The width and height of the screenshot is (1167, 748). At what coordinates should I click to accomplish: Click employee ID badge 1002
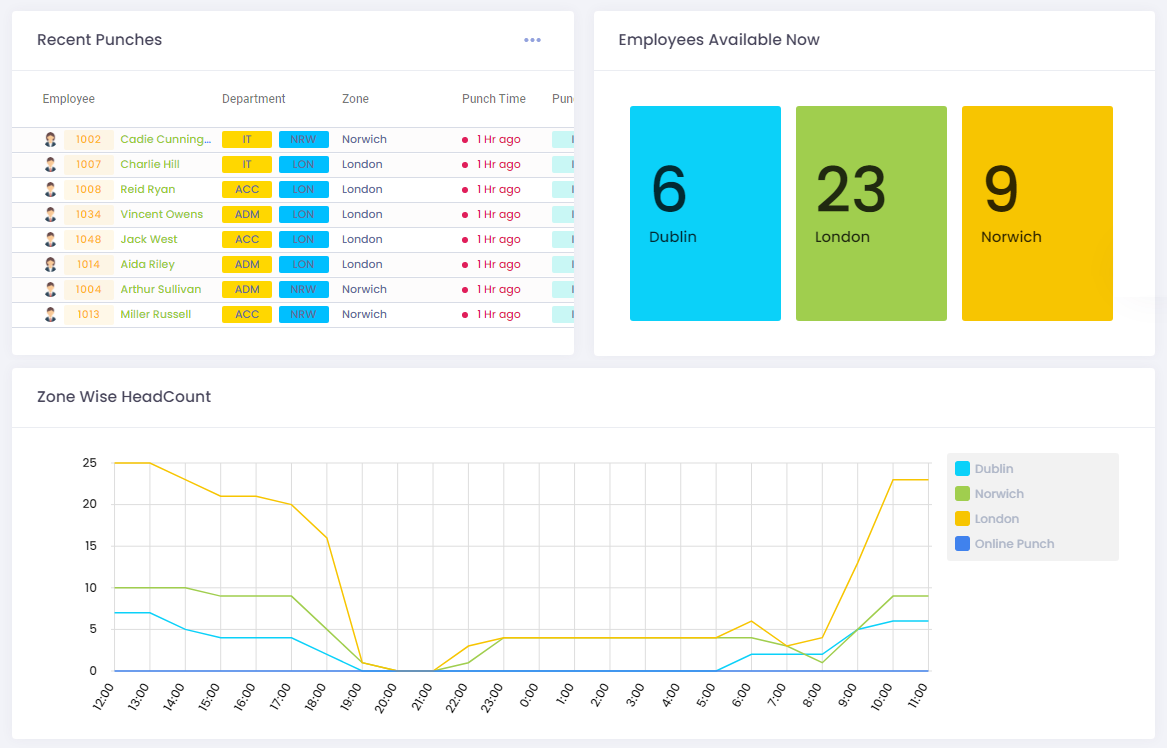tap(89, 139)
